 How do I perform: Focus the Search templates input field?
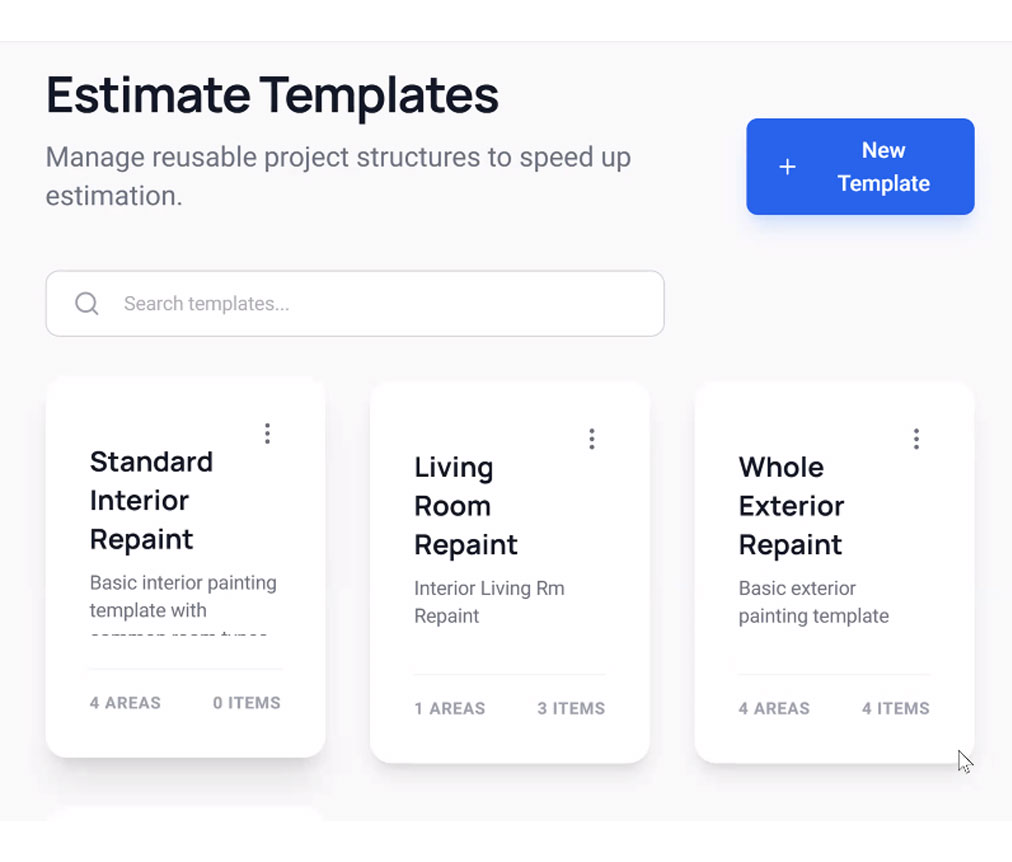pos(355,303)
